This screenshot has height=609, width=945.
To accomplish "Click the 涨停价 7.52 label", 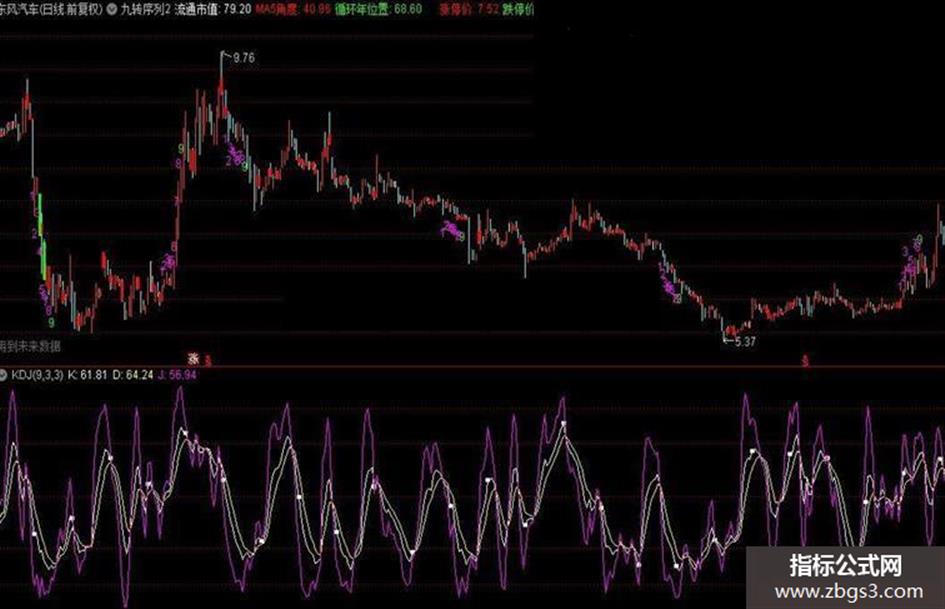I will pyautogui.click(x=469, y=10).
